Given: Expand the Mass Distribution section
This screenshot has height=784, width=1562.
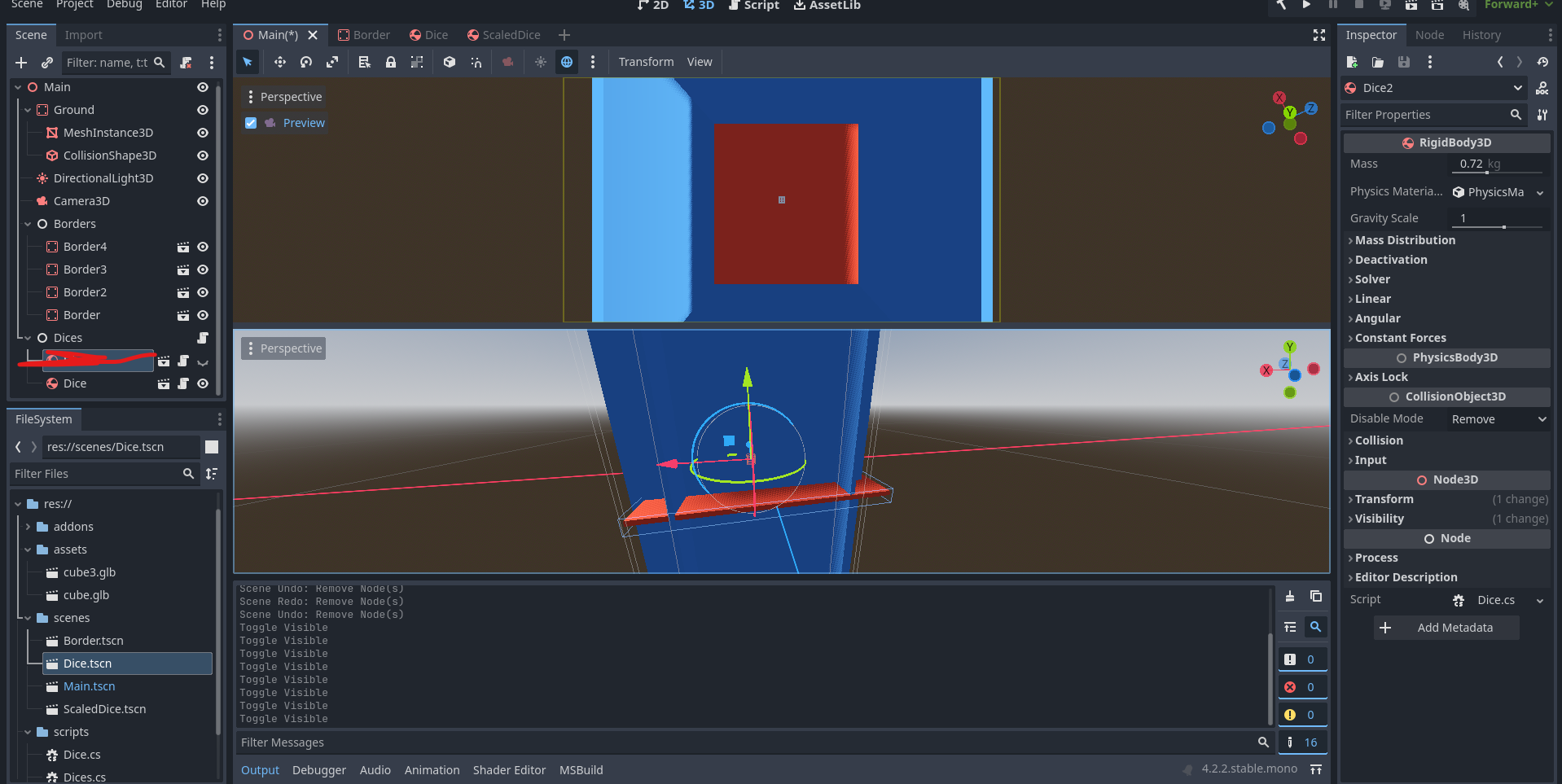Looking at the screenshot, I should pyautogui.click(x=1405, y=240).
